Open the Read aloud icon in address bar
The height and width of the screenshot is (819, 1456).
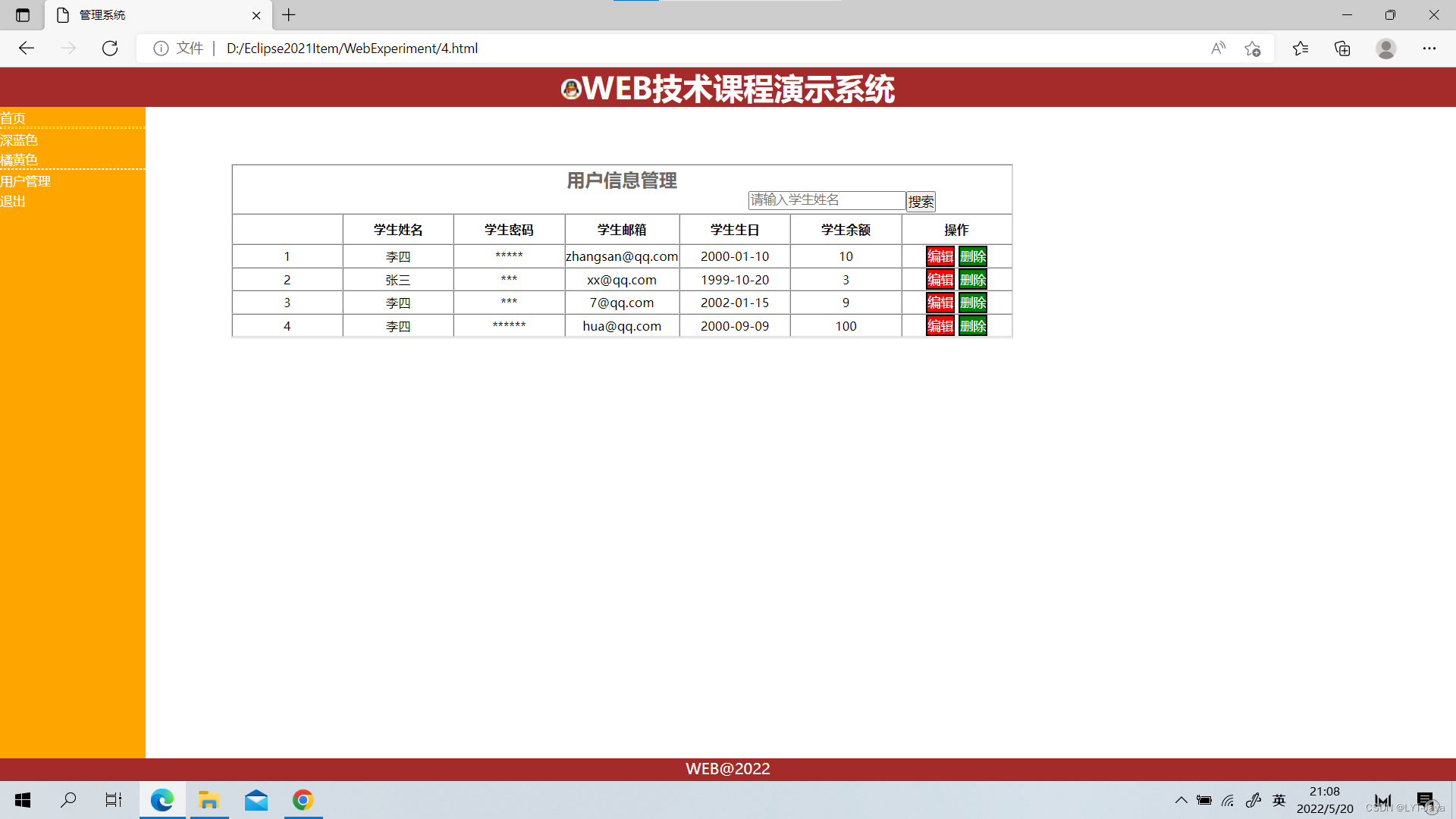tap(1218, 49)
